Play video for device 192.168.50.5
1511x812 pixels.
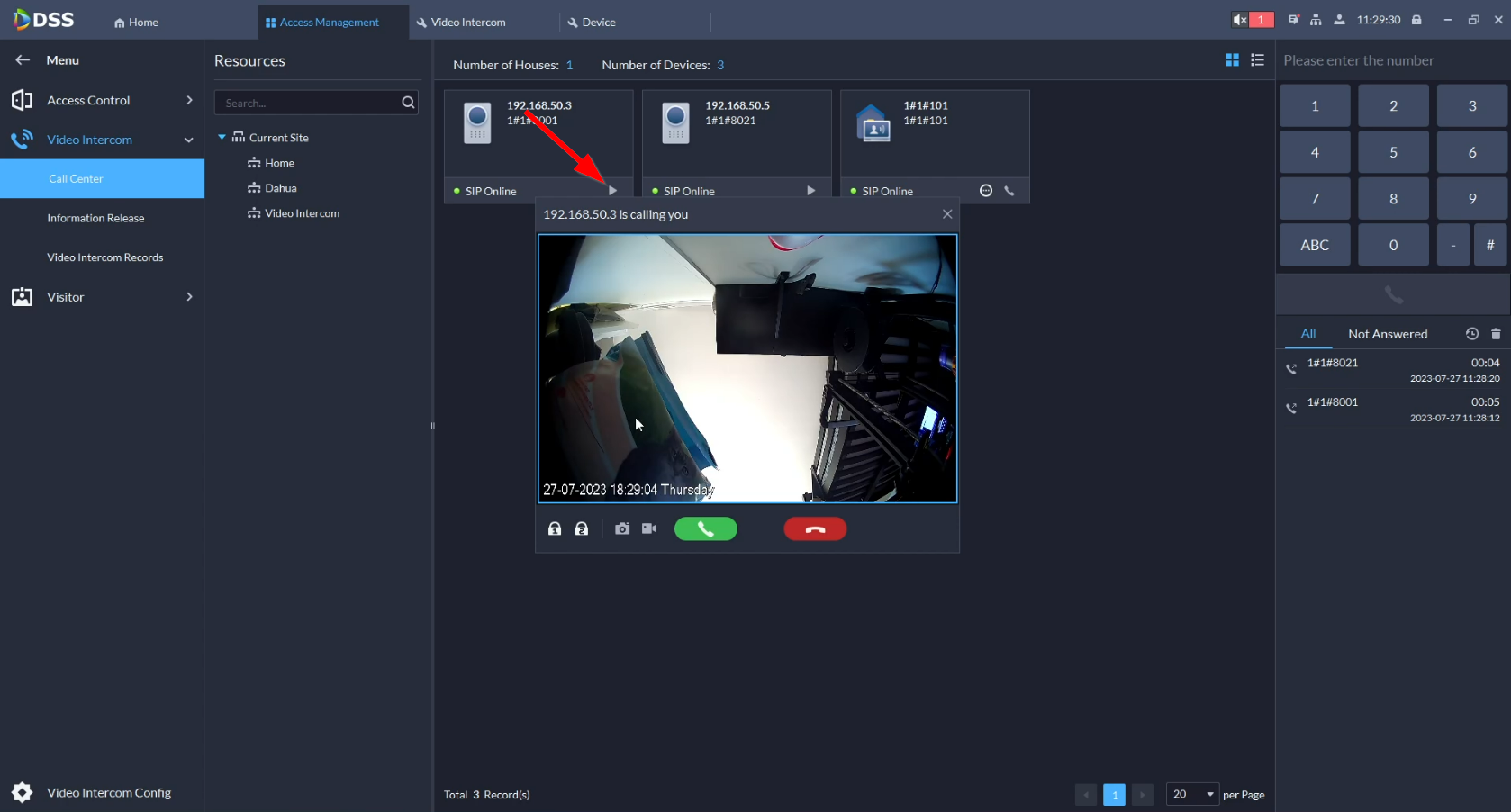pyautogui.click(x=810, y=191)
